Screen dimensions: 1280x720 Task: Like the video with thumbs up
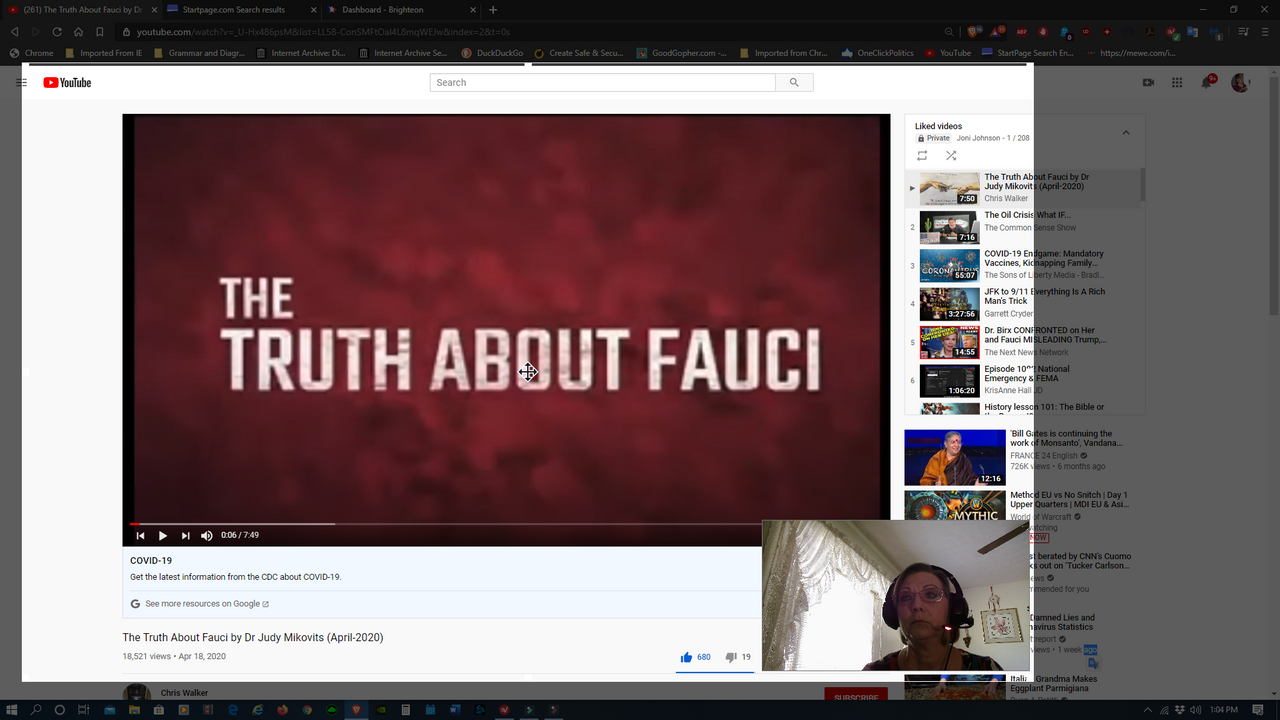coord(687,657)
